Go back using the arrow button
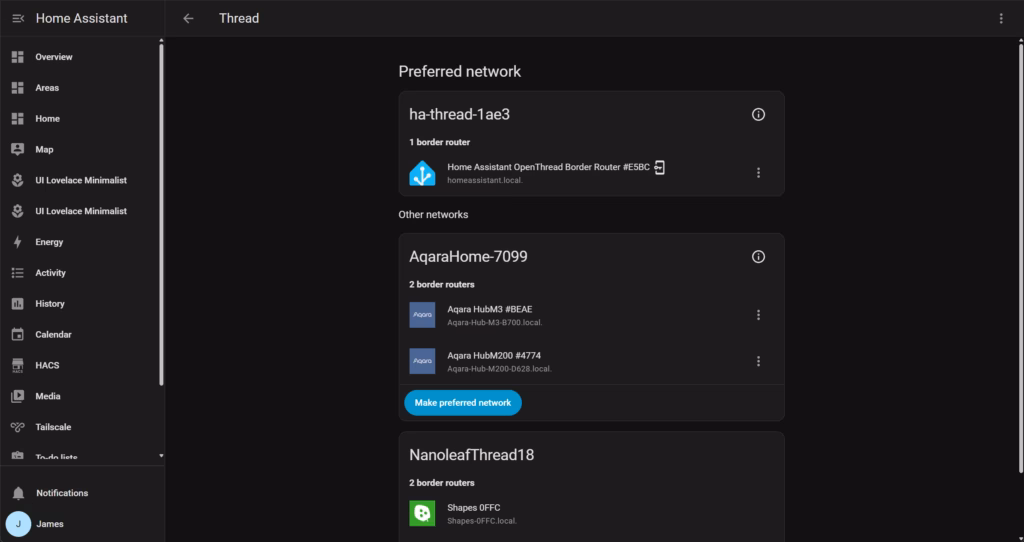Image resolution: width=1024 pixels, height=542 pixels. pos(188,18)
